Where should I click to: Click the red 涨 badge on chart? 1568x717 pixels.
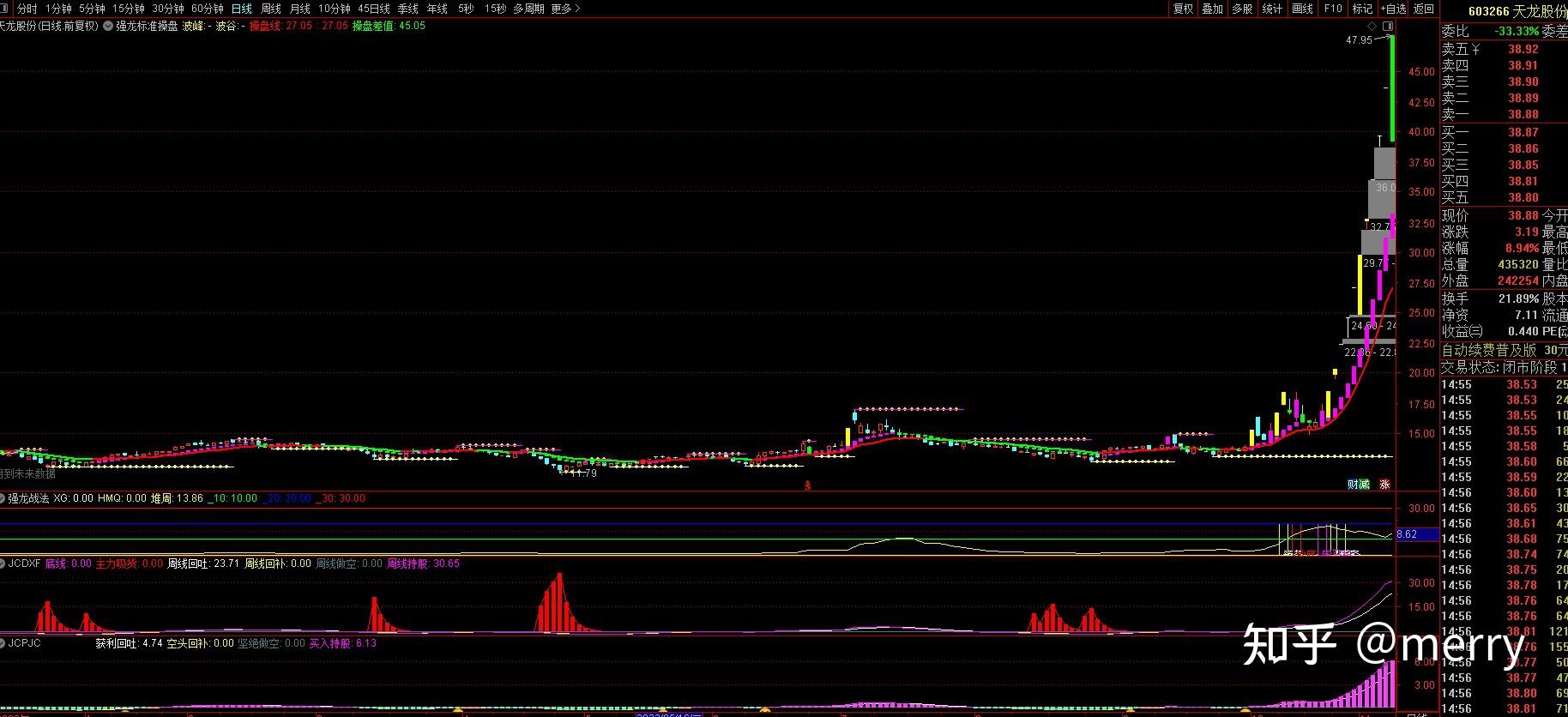1384,485
